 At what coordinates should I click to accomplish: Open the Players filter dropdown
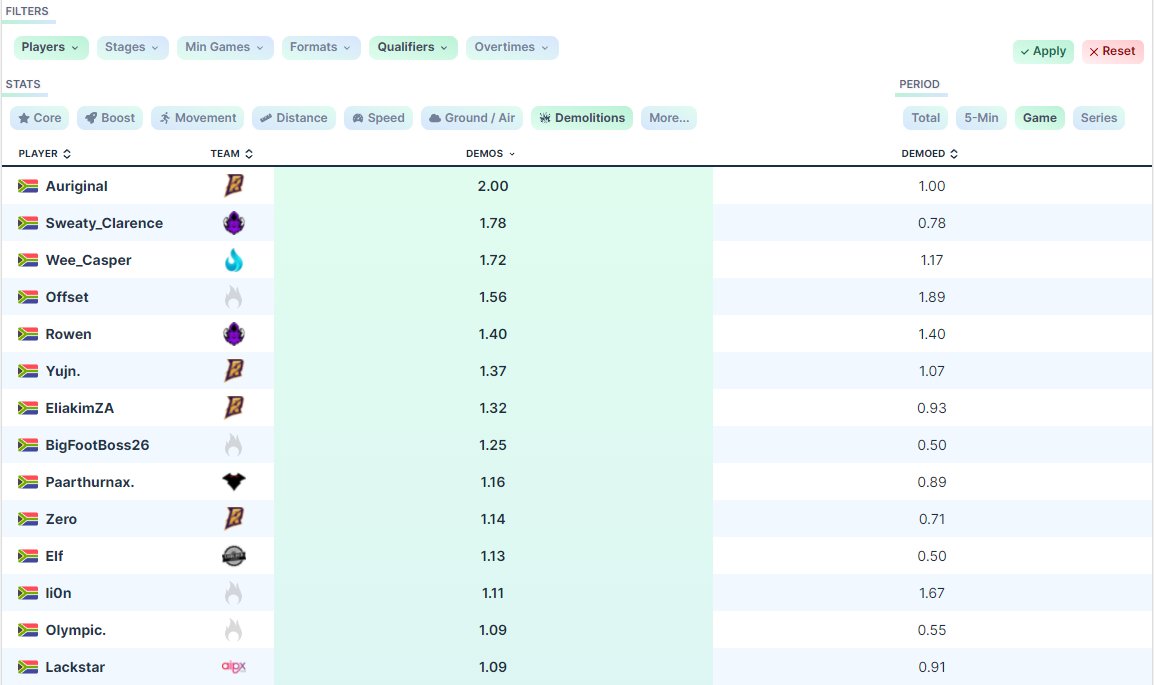[51, 47]
